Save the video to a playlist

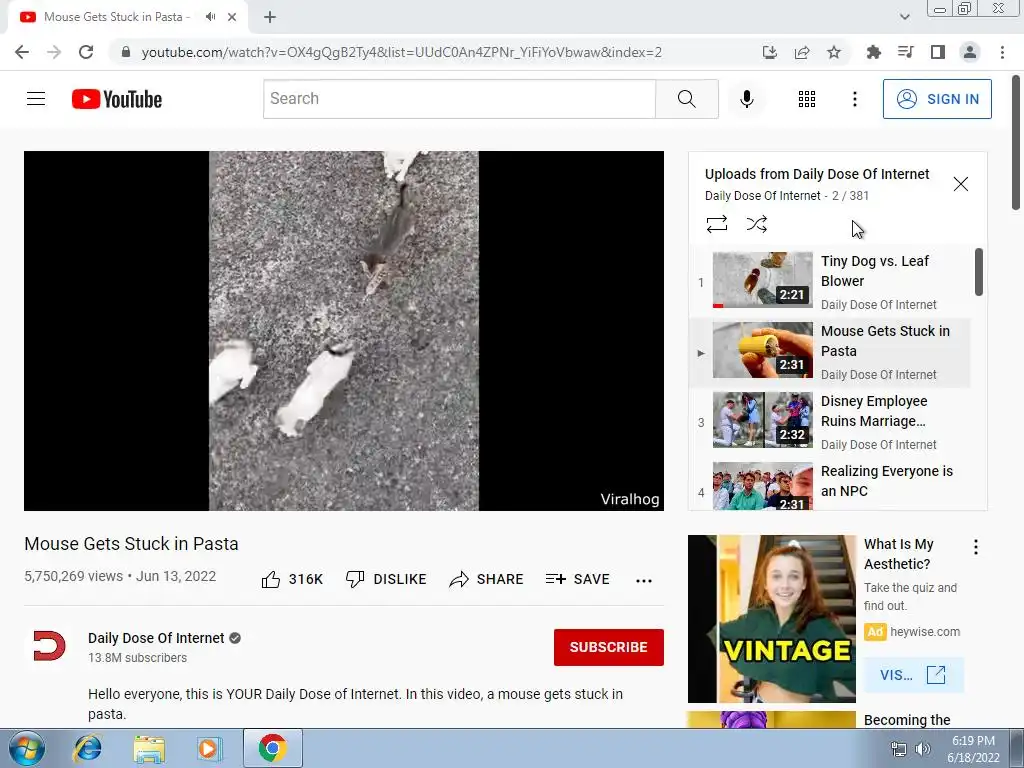coord(577,579)
